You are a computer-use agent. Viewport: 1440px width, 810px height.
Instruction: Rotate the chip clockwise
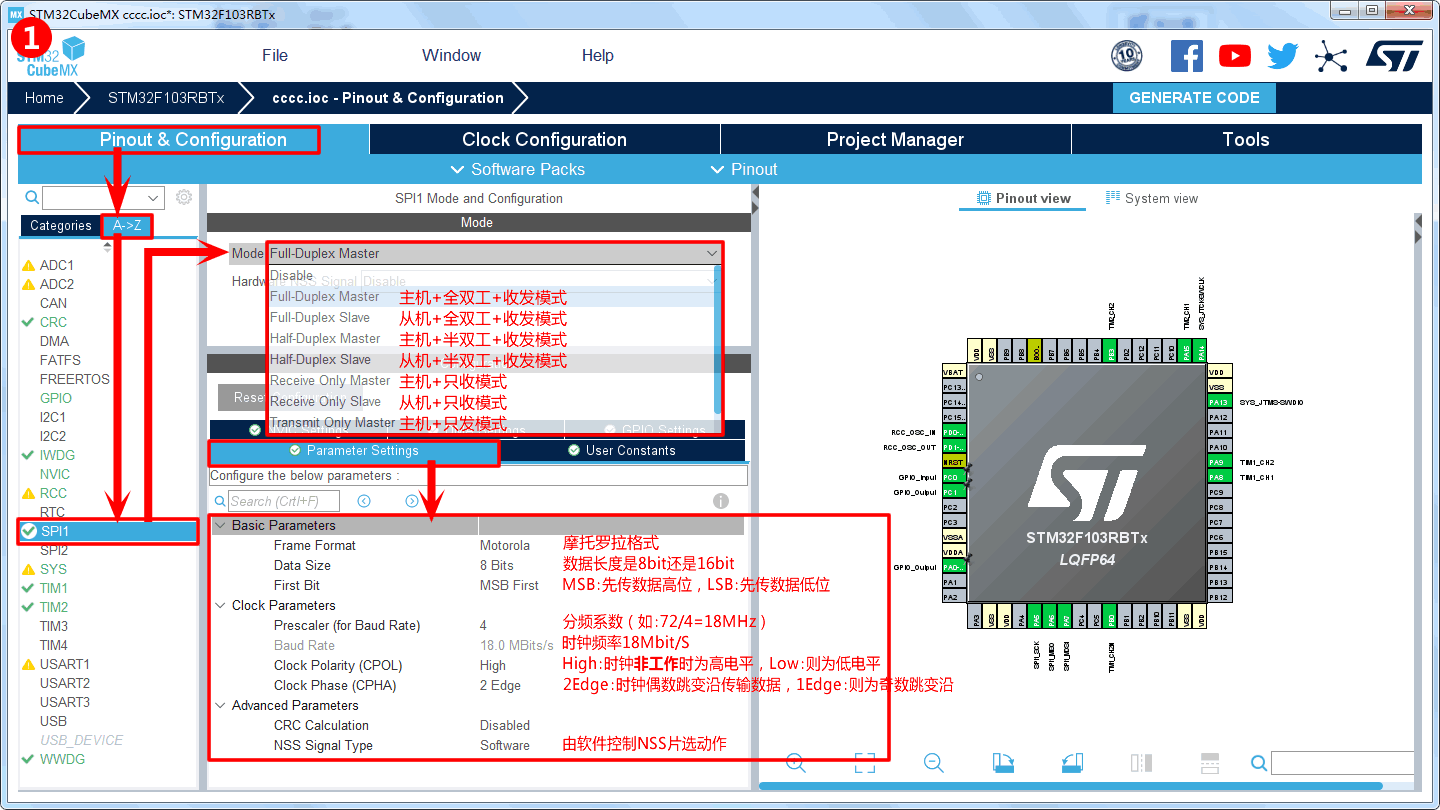[1003, 763]
